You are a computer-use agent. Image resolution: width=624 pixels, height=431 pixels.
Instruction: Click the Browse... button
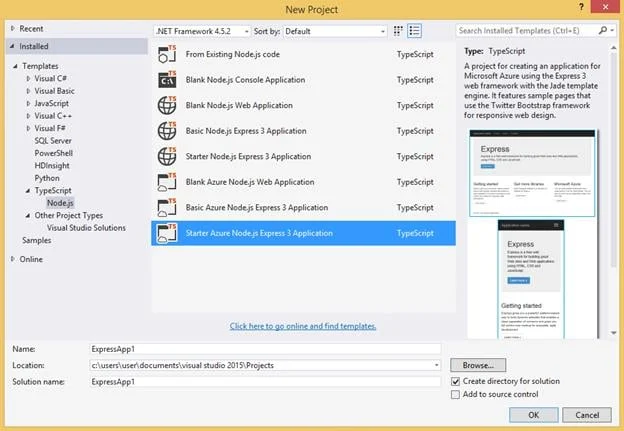pos(478,365)
